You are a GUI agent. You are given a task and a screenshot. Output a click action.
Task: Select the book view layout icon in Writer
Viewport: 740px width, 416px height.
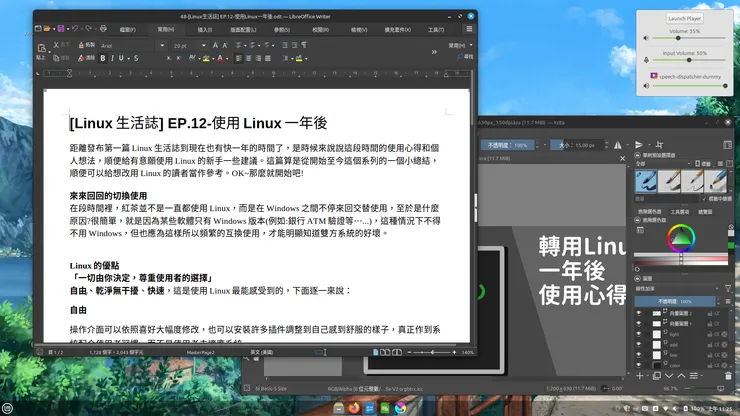[397, 352]
